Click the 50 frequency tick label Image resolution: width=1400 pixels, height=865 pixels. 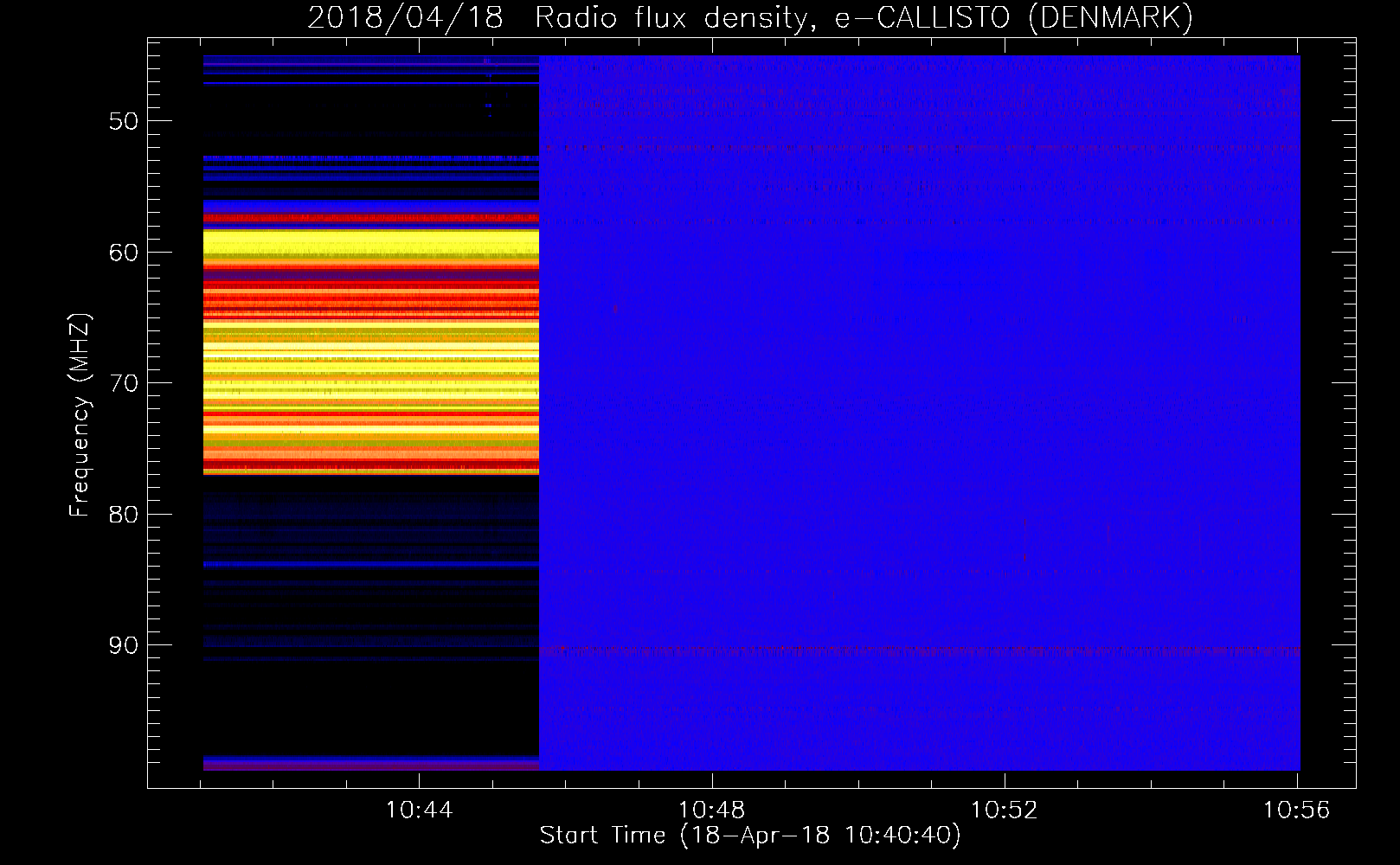click(x=124, y=121)
